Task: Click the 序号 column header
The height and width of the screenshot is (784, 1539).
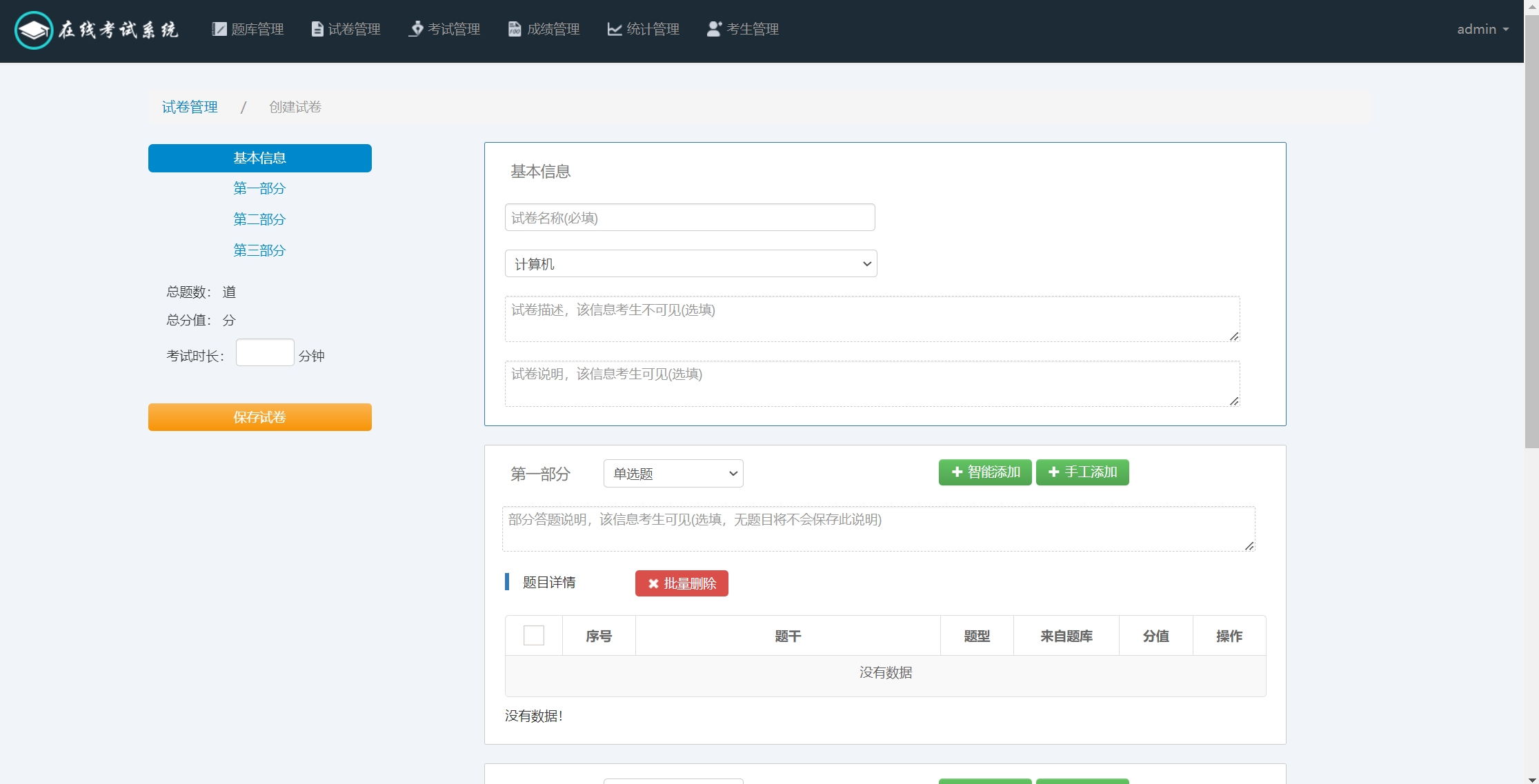Action: (599, 636)
